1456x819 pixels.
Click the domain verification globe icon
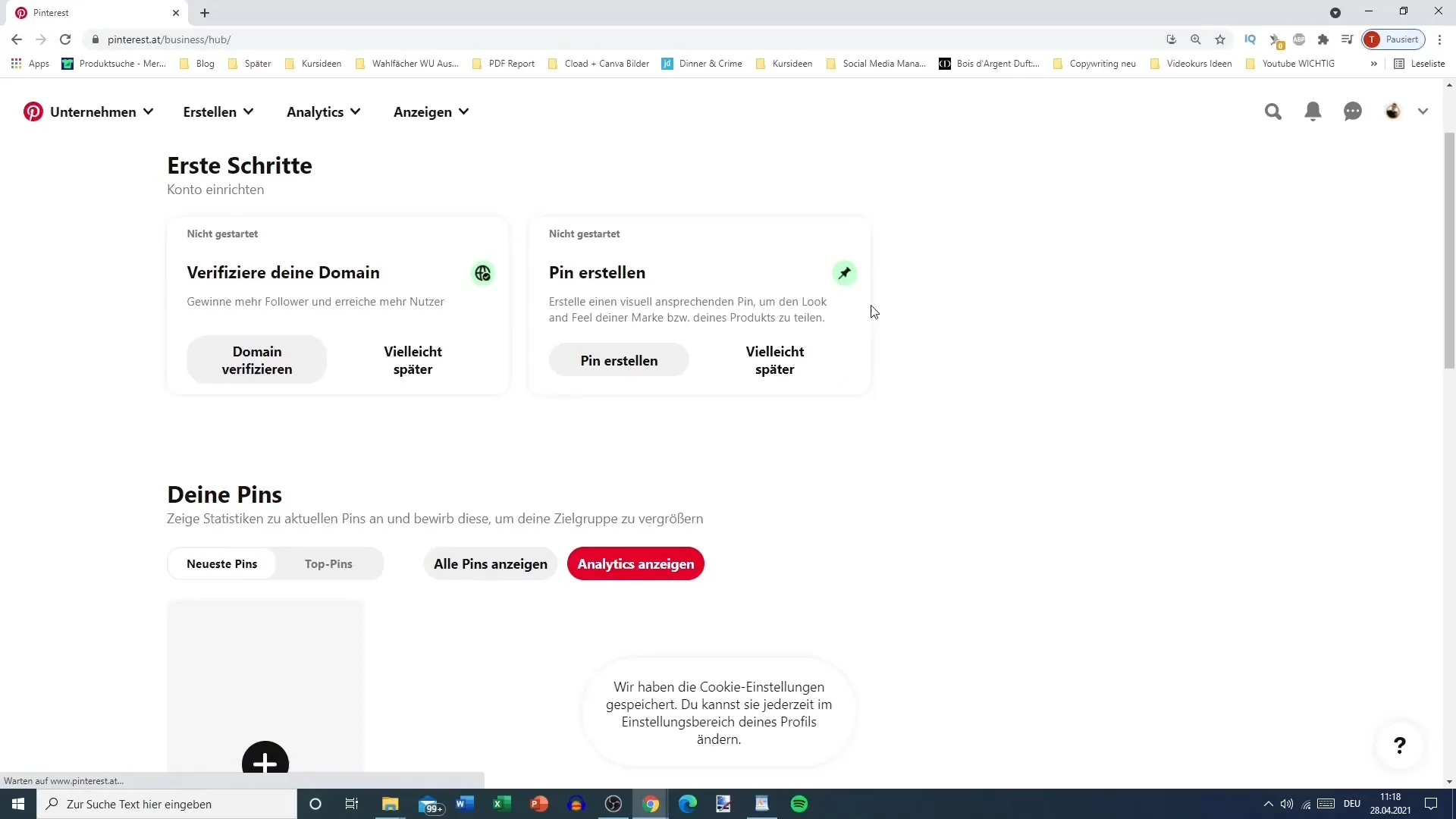point(484,273)
